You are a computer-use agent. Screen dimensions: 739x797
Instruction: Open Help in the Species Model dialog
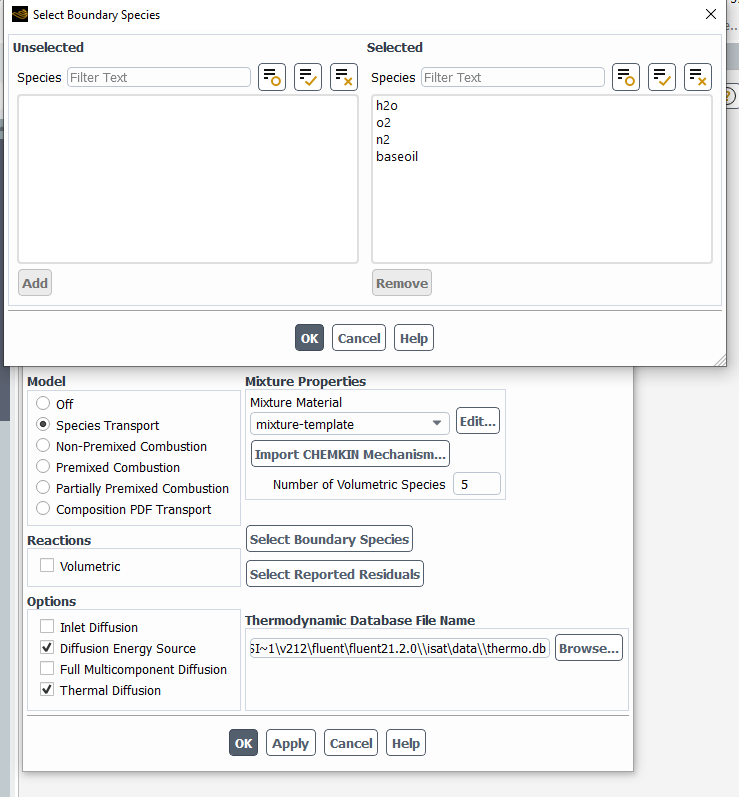406,743
